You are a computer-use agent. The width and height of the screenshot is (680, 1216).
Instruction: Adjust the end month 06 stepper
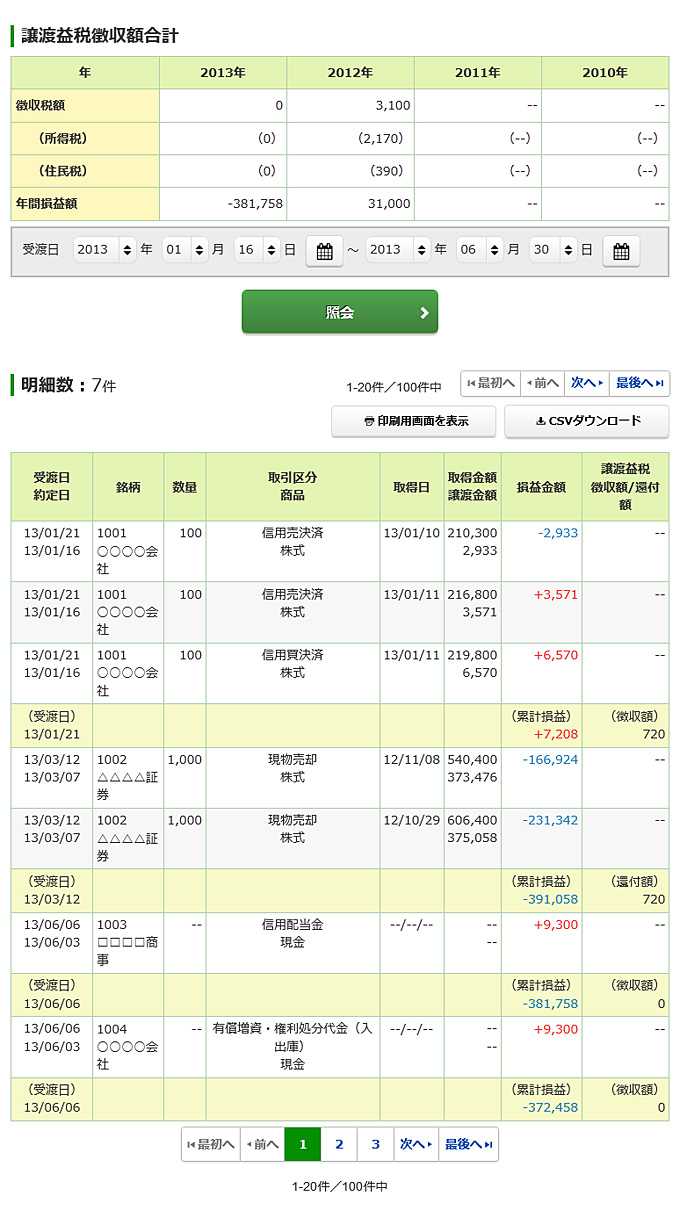[480, 250]
